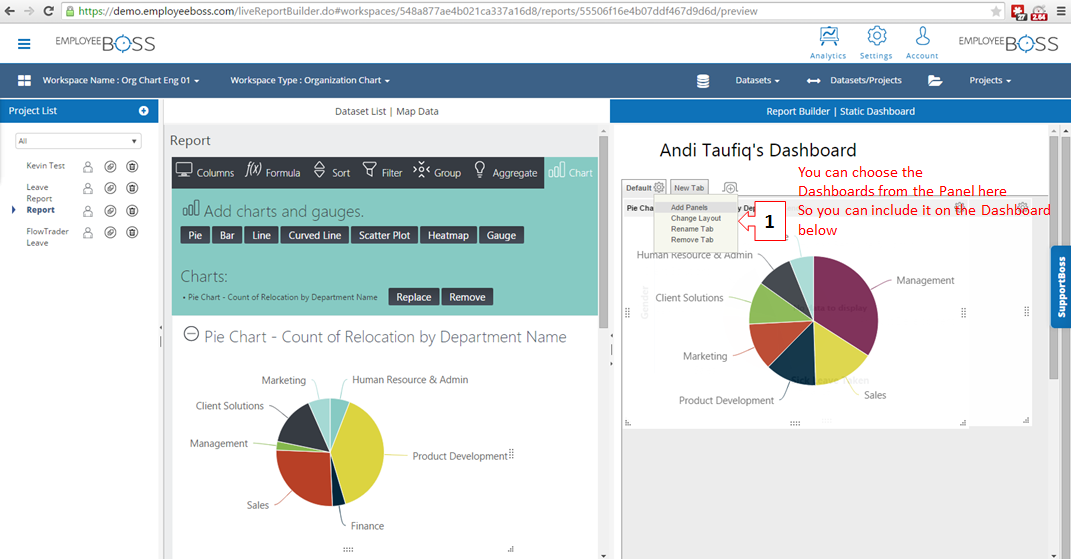Open Analytics from top bar
1071x559 pixels.
click(828, 43)
